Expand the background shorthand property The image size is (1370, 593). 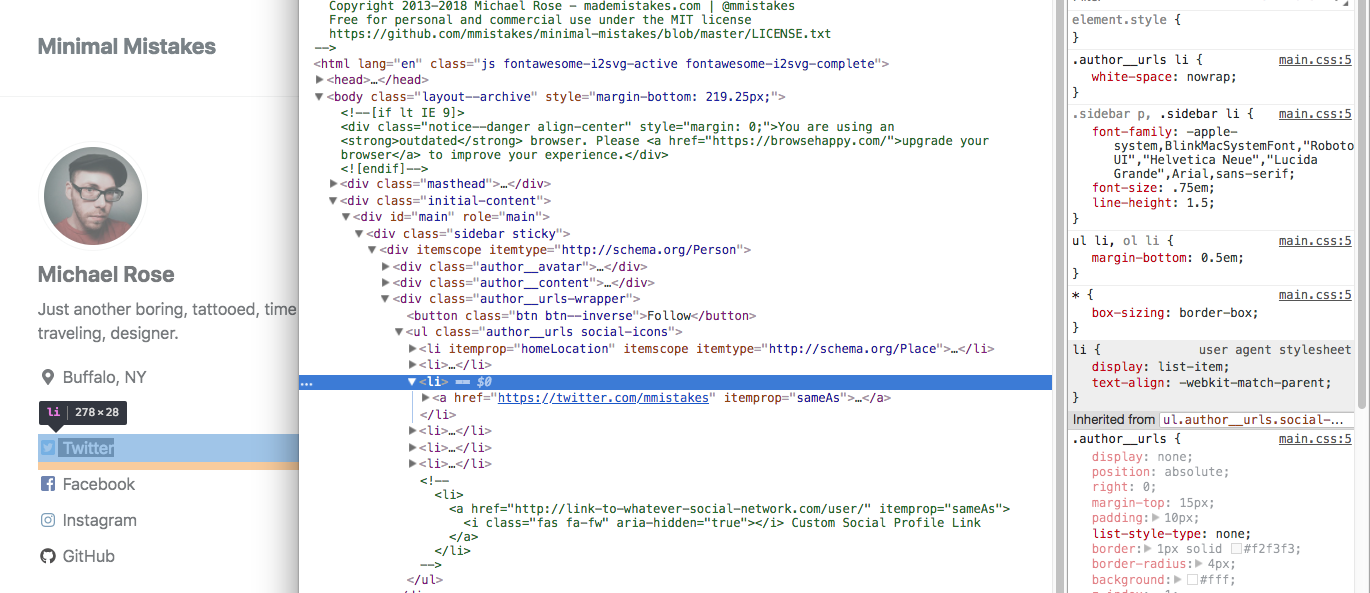click(1180, 580)
